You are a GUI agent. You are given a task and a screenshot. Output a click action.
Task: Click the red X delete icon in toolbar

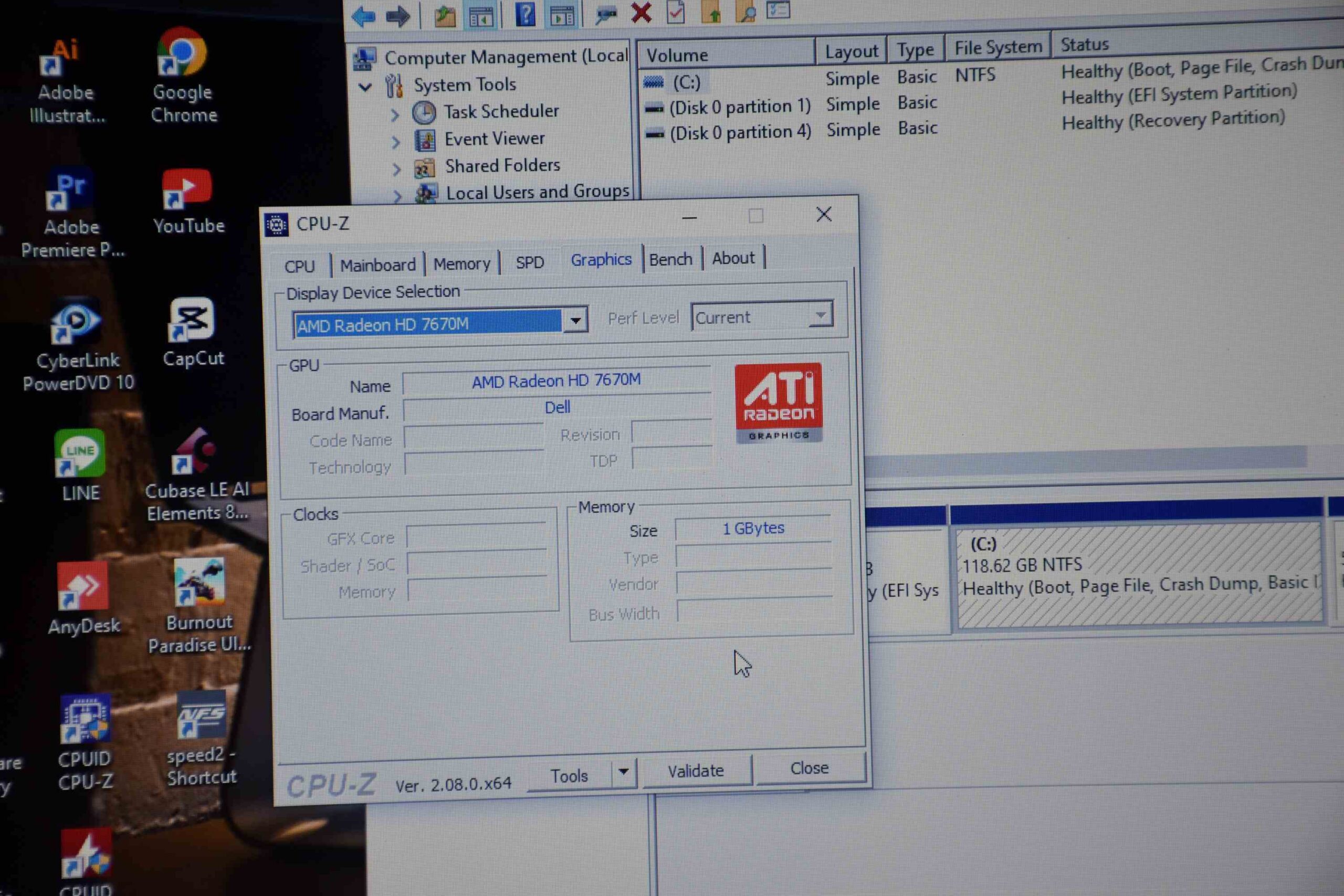point(641,12)
